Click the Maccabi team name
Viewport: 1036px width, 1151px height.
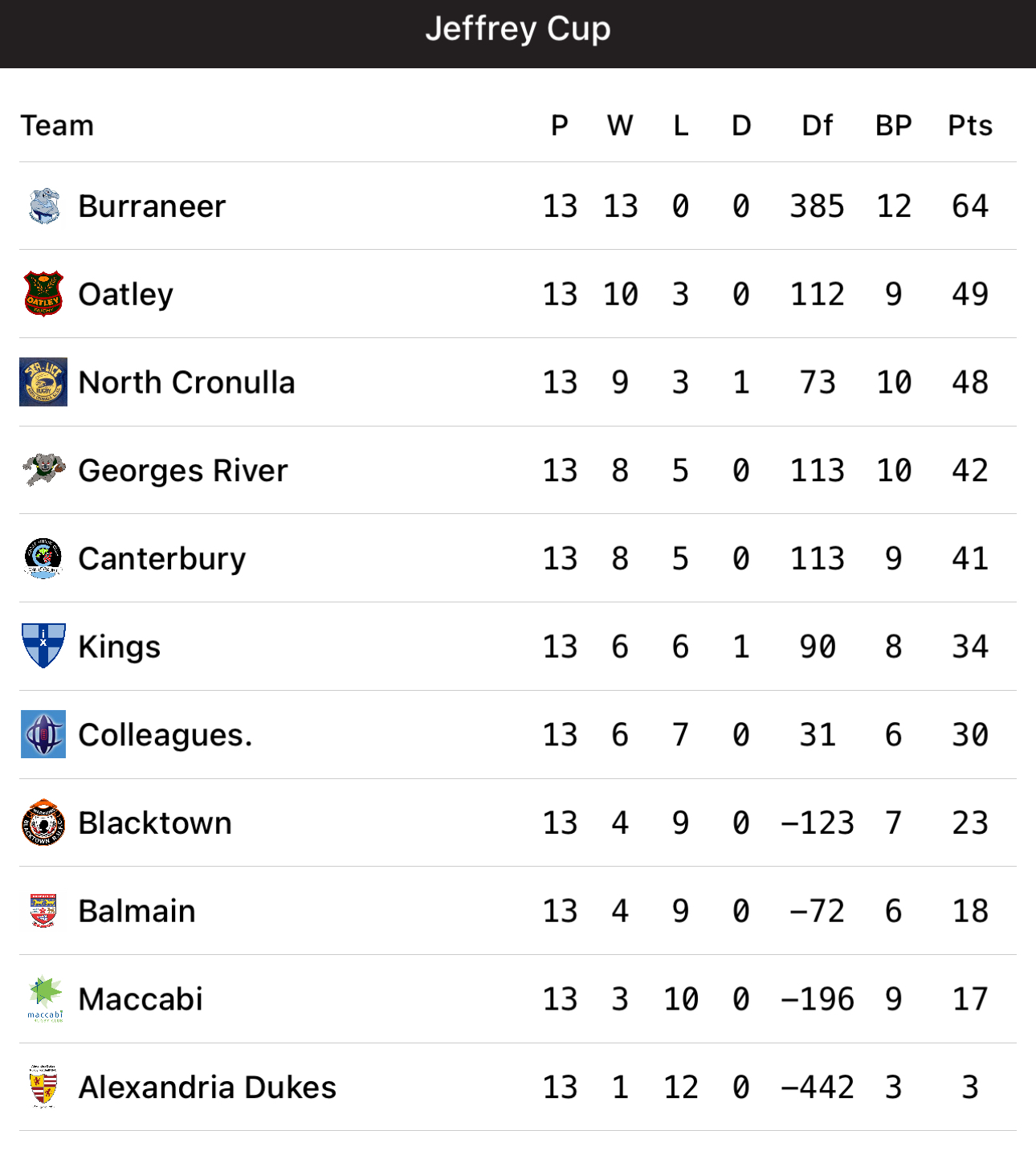tap(141, 999)
